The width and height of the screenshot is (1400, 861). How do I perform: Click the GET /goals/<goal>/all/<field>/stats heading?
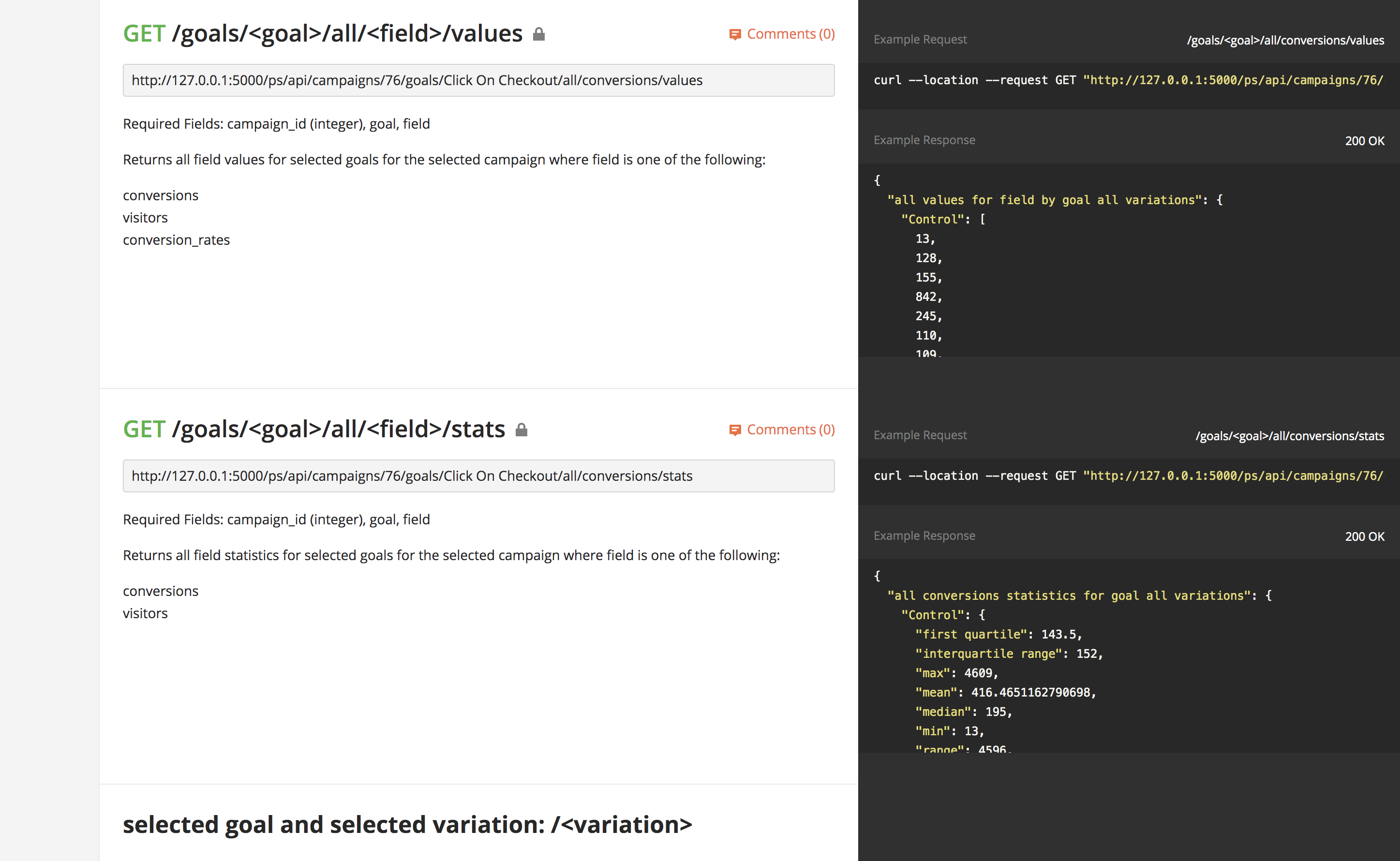[313, 430]
